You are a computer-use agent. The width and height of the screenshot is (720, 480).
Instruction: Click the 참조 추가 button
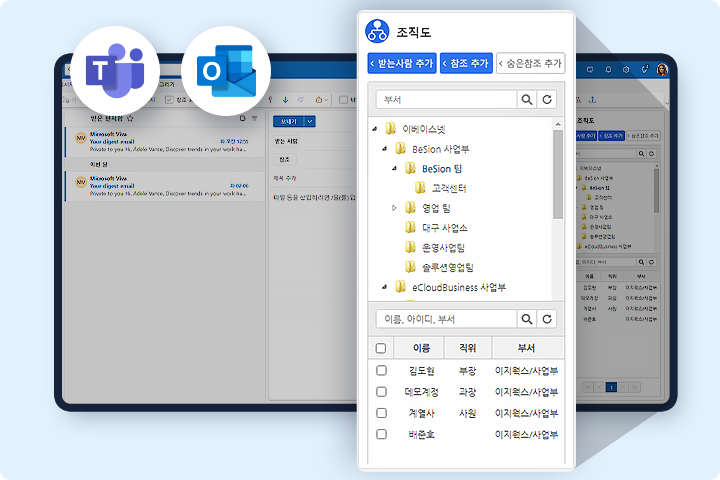[466, 63]
